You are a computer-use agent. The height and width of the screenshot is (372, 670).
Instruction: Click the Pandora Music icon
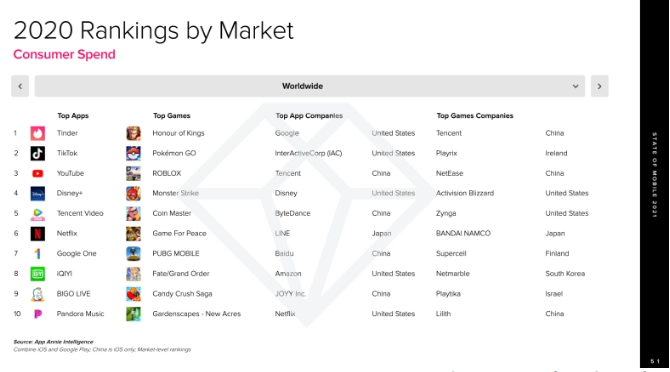38,314
